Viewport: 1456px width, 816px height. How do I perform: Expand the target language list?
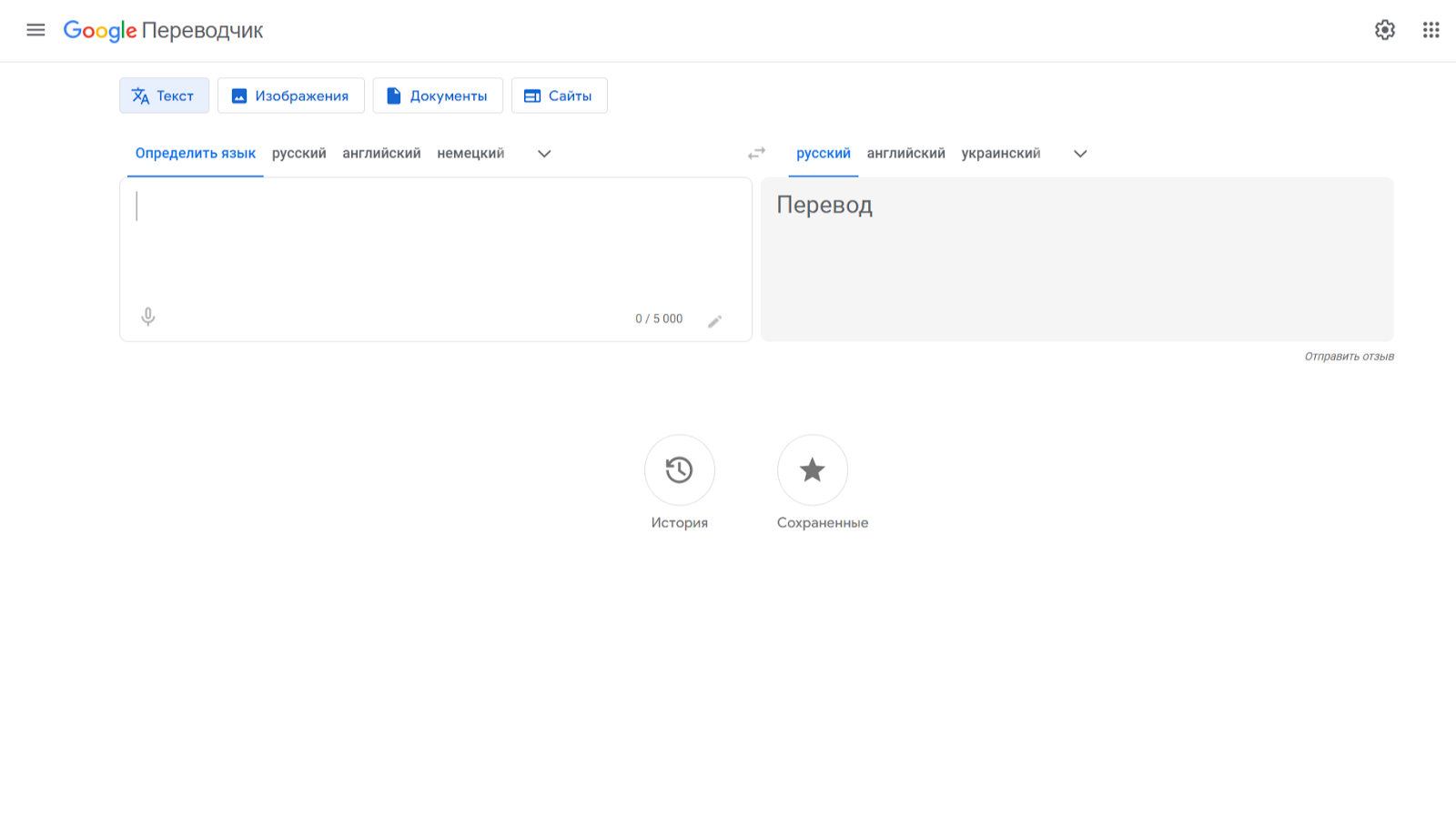coord(1080,154)
